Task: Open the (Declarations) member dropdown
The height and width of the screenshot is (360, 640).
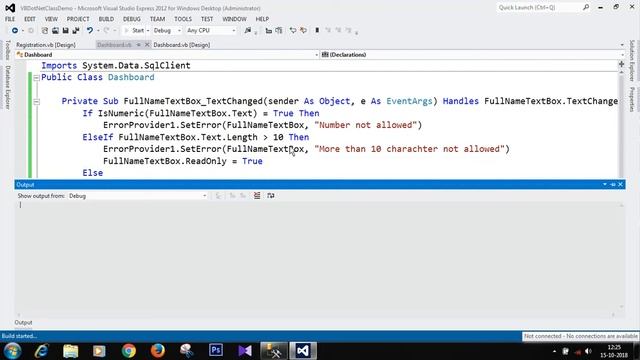Action: point(622,55)
